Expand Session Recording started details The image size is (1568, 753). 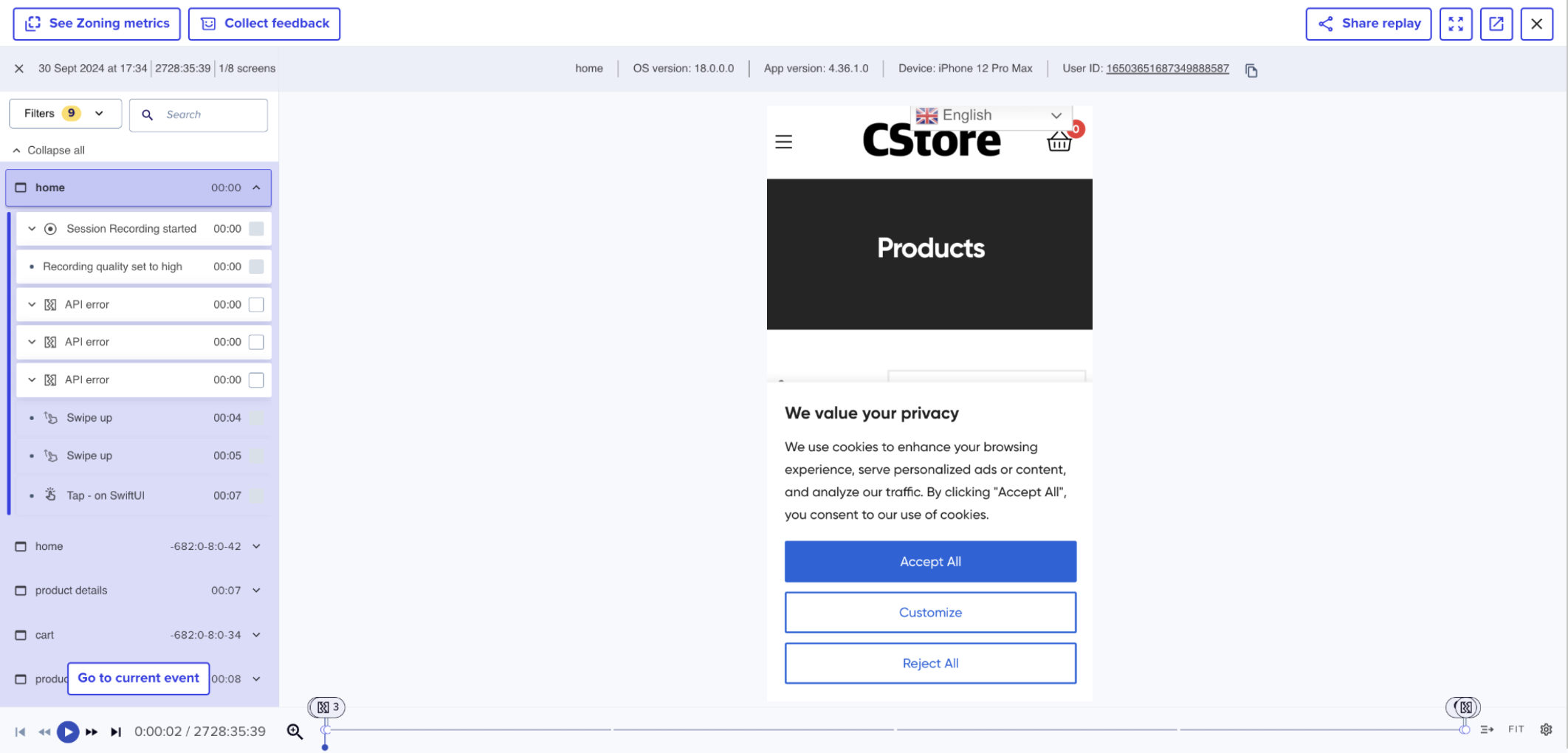pyautogui.click(x=32, y=229)
